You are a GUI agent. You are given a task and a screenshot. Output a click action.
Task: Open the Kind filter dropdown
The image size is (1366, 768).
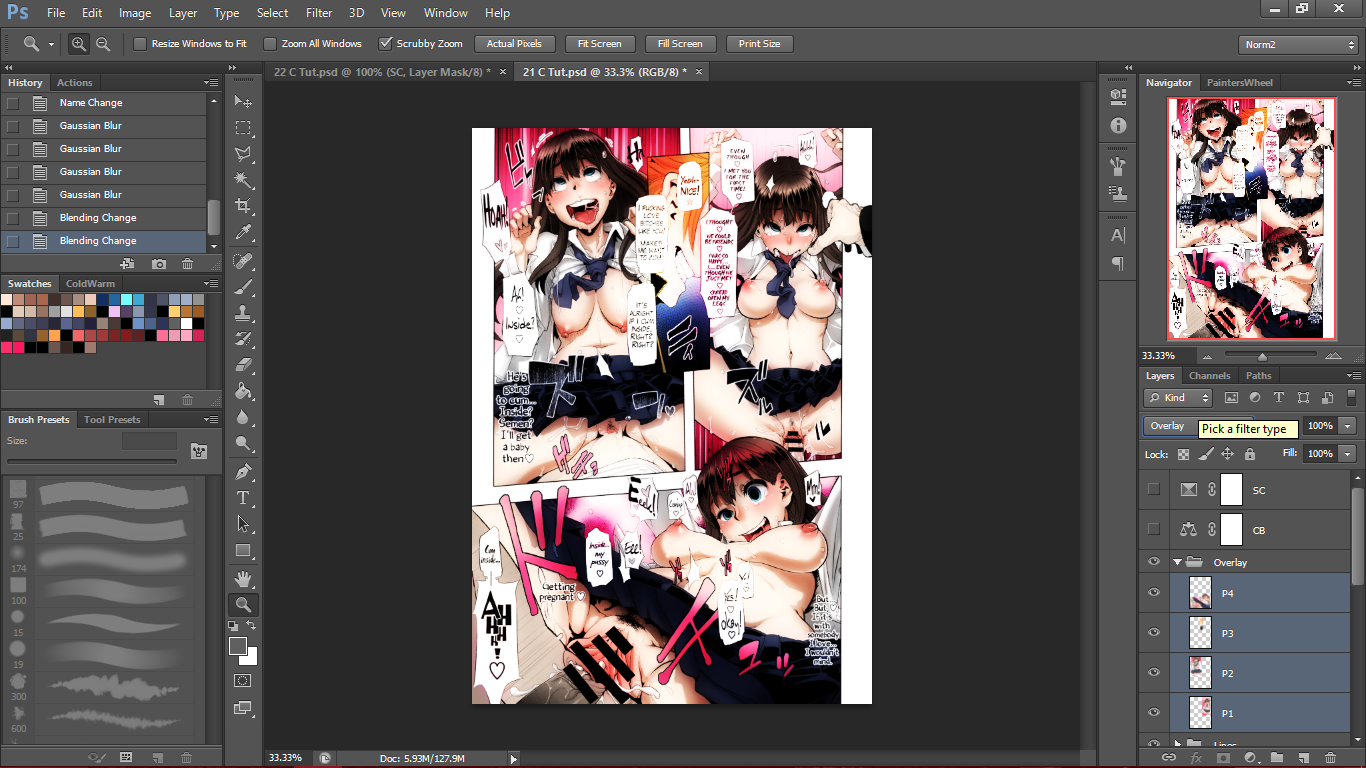pos(1179,398)
